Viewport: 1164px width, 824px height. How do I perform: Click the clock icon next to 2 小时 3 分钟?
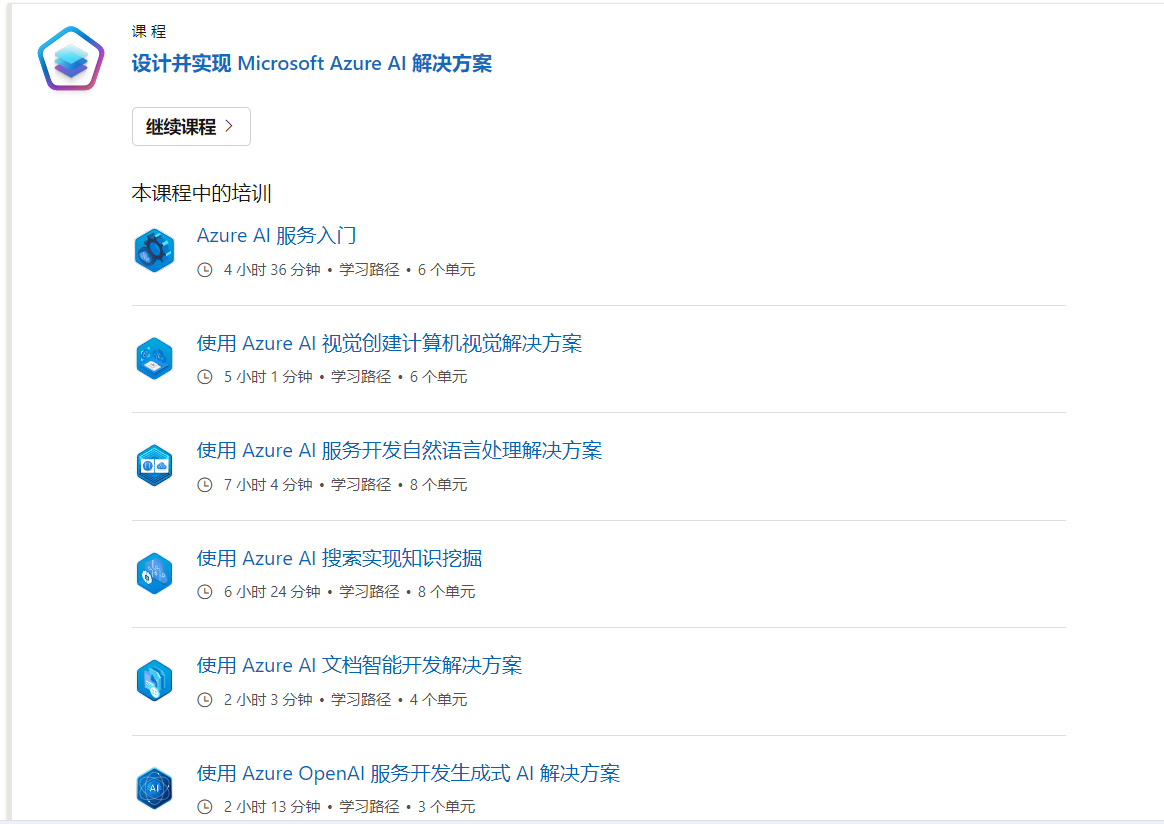205,700
